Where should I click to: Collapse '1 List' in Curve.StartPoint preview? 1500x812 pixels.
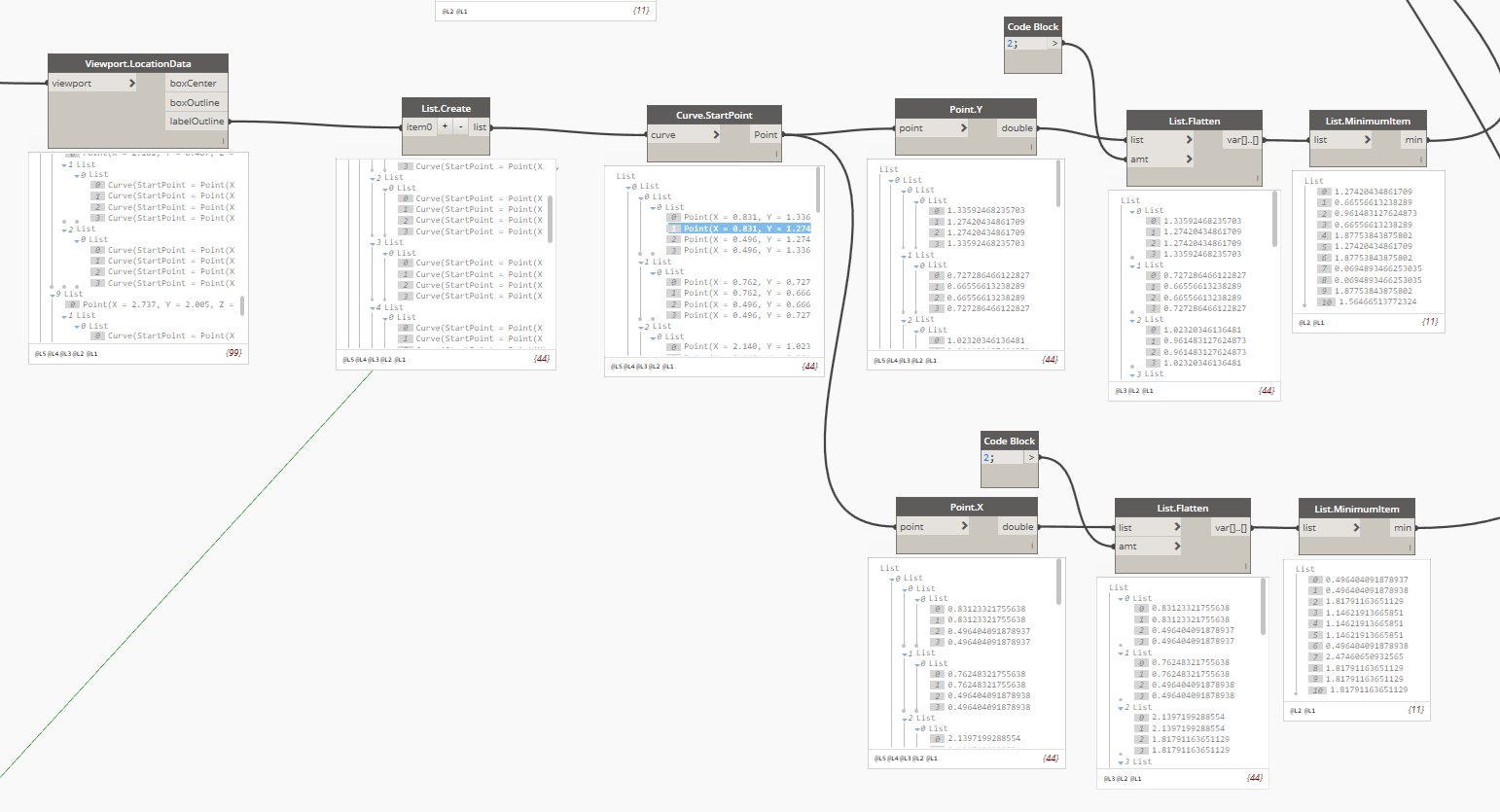pyautogui.click(x=643, y=263)
